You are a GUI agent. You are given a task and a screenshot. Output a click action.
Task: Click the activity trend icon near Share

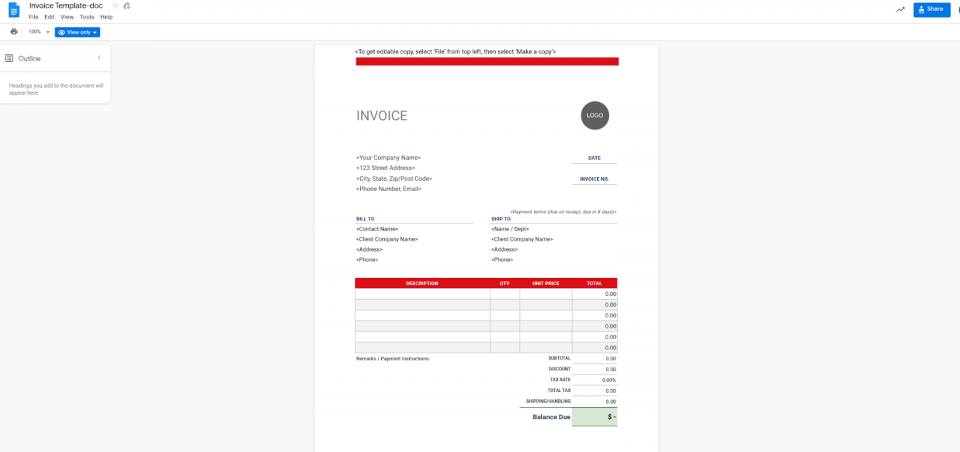pos(900,9)
